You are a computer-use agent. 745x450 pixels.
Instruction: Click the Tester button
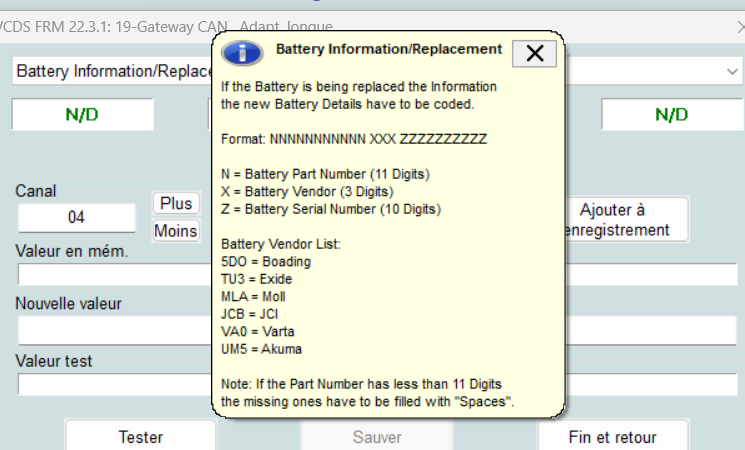click(141, 437)
